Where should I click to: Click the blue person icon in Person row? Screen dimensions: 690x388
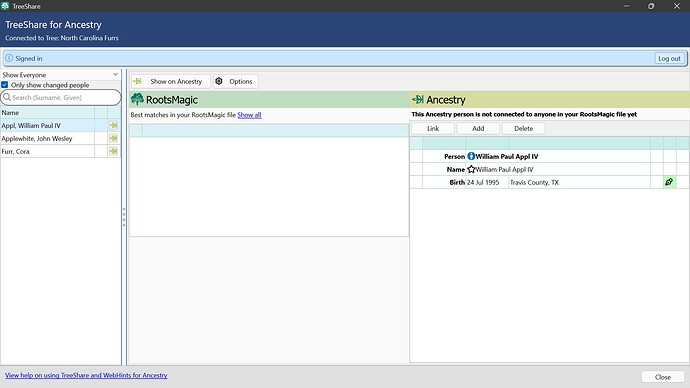pyautogui.click(x=471, y=156)
